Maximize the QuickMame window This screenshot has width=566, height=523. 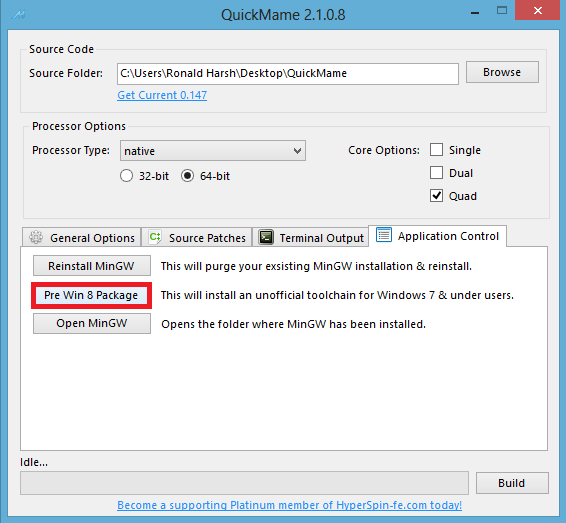[x=502, y=10]
